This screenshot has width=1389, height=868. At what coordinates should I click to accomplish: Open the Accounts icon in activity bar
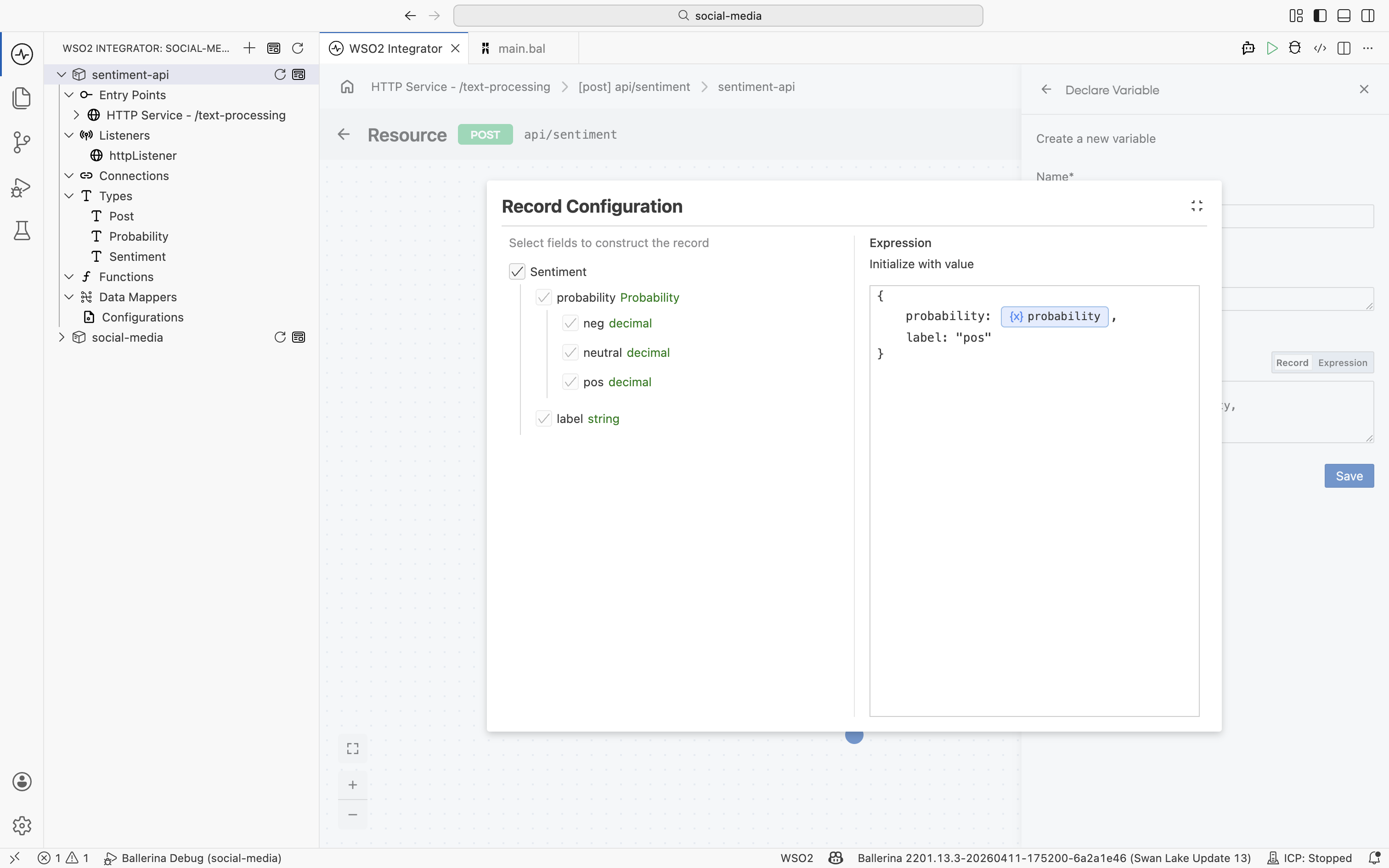tap(22, 782)
